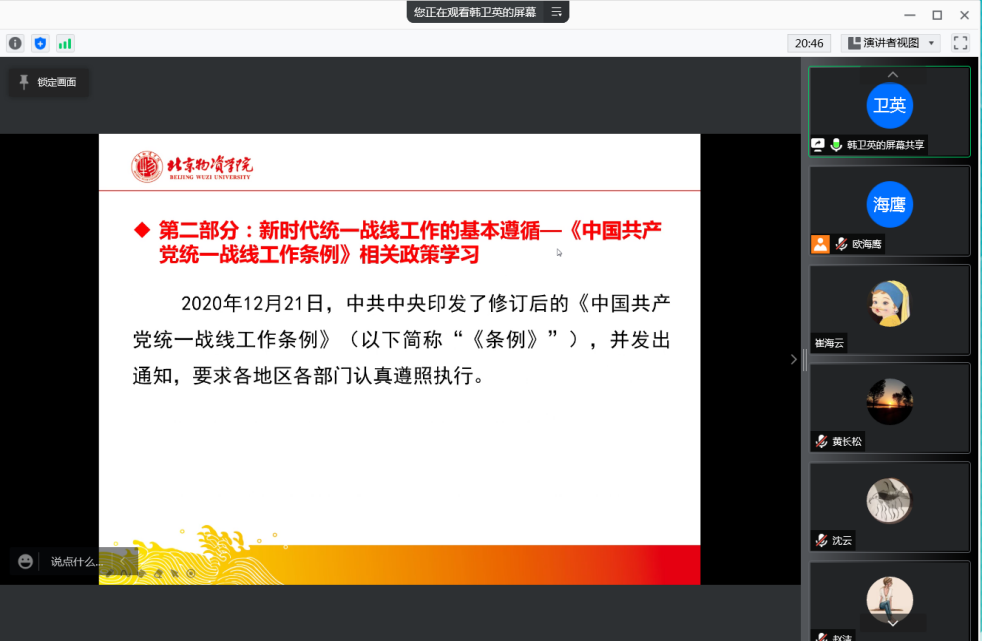This screenshot has width=982, height=641.
Task: Click 欧海鹰's orange host badge icon
Action: 821,244
